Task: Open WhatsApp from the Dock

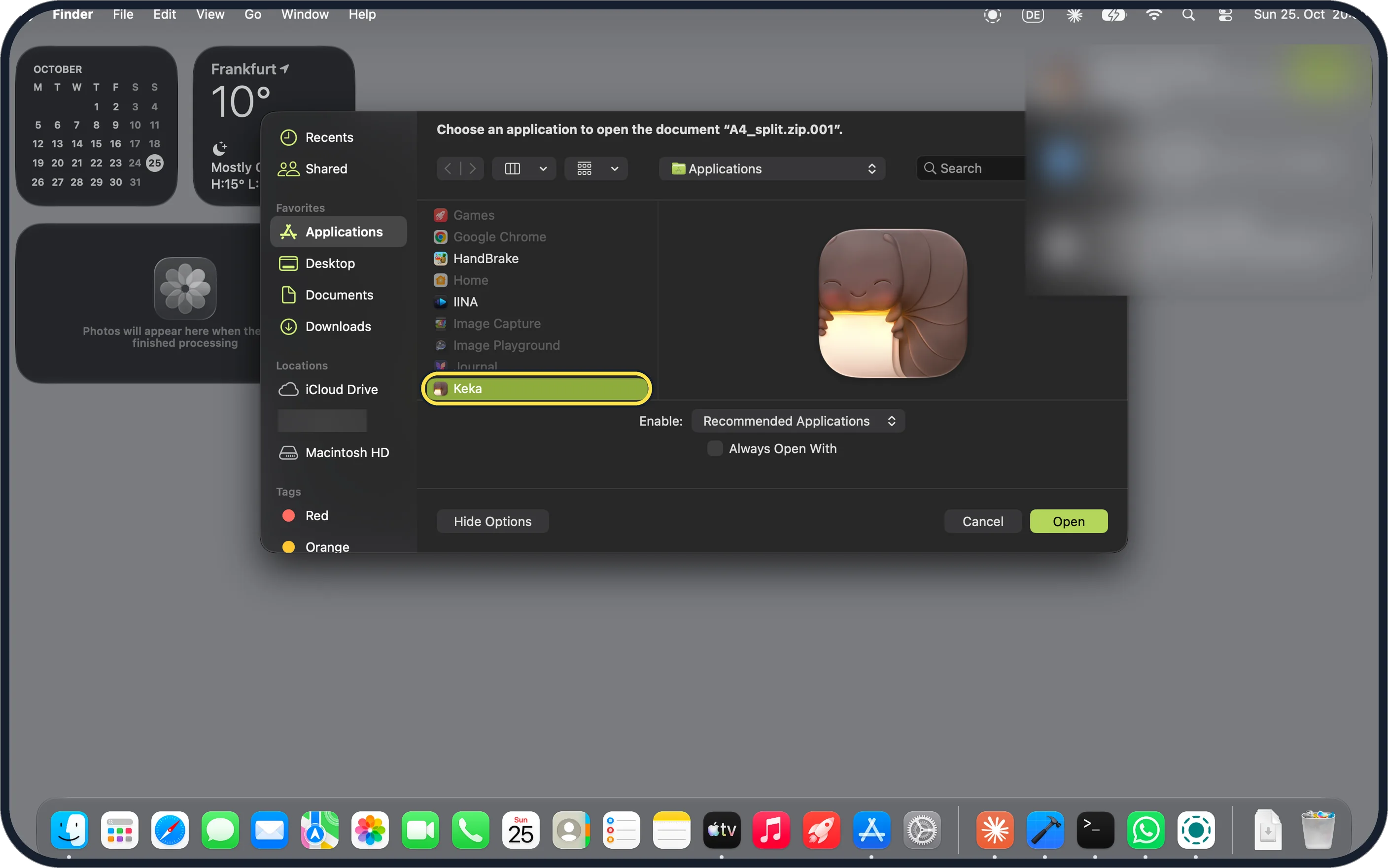Action: click(1145, 830)
